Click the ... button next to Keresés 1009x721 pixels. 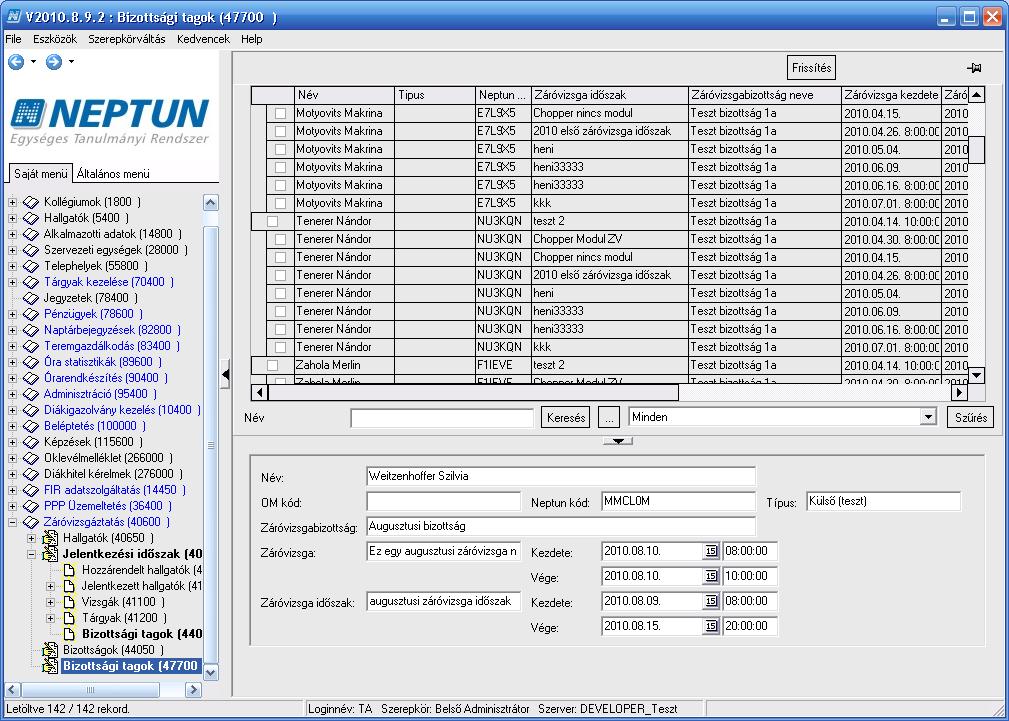608,418
